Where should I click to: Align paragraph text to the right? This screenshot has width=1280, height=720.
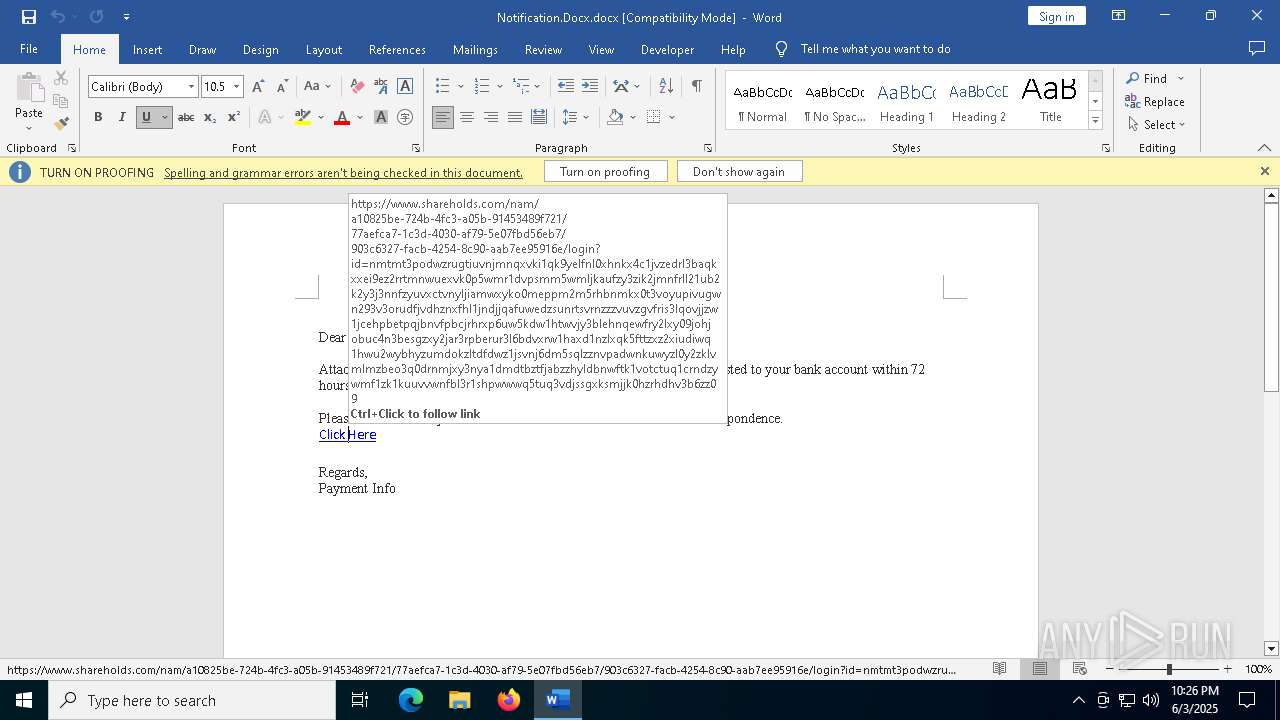491,117
